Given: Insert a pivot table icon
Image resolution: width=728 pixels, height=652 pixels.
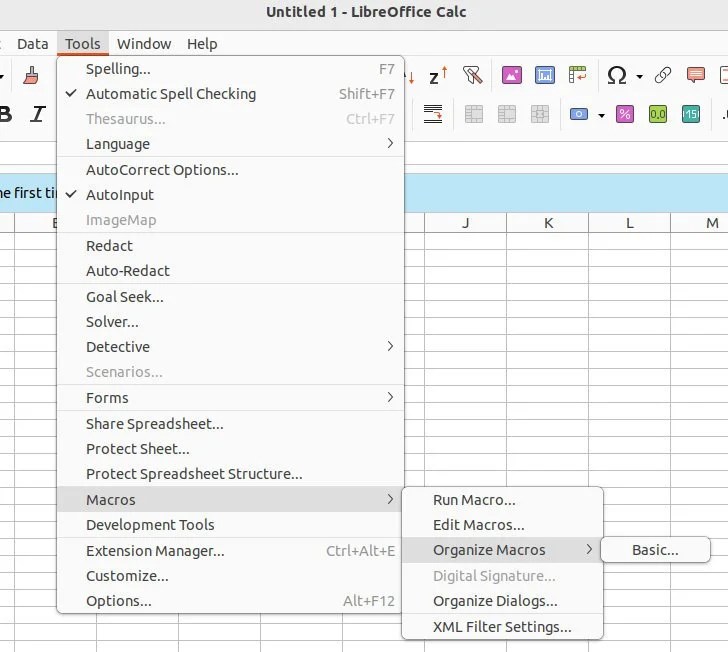Looking at the screenshot, I should click(x=578, y=75).
